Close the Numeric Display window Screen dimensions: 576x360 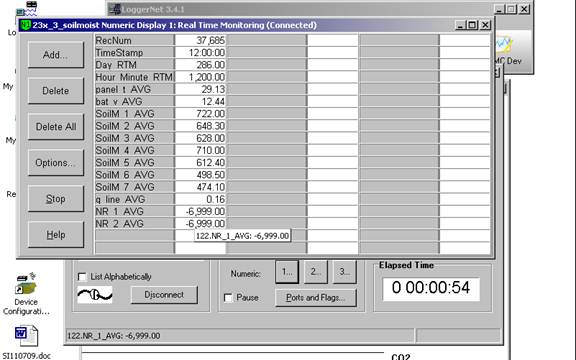point(485,25)
